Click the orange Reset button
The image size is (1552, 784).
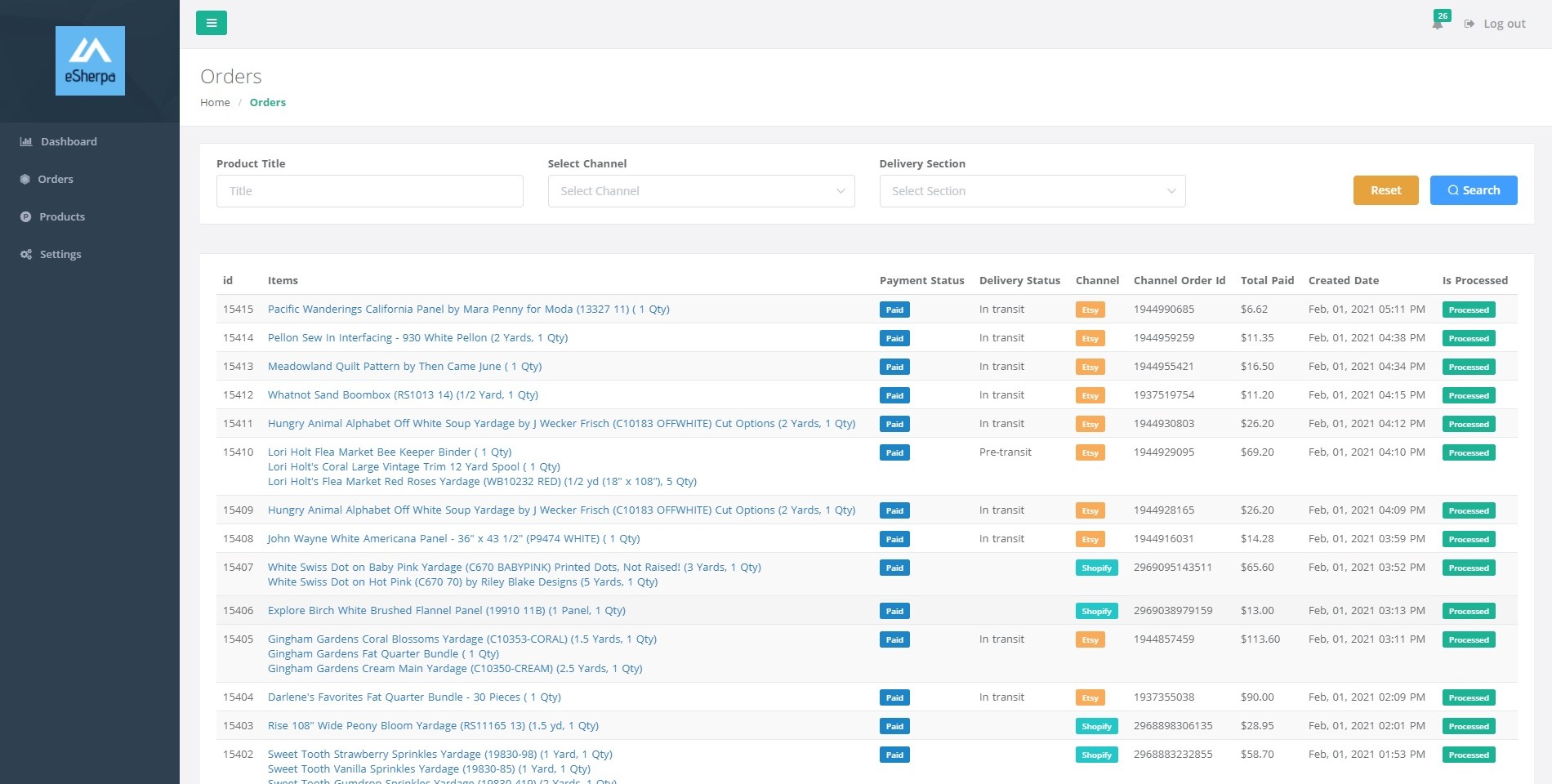coord(1385,190)
